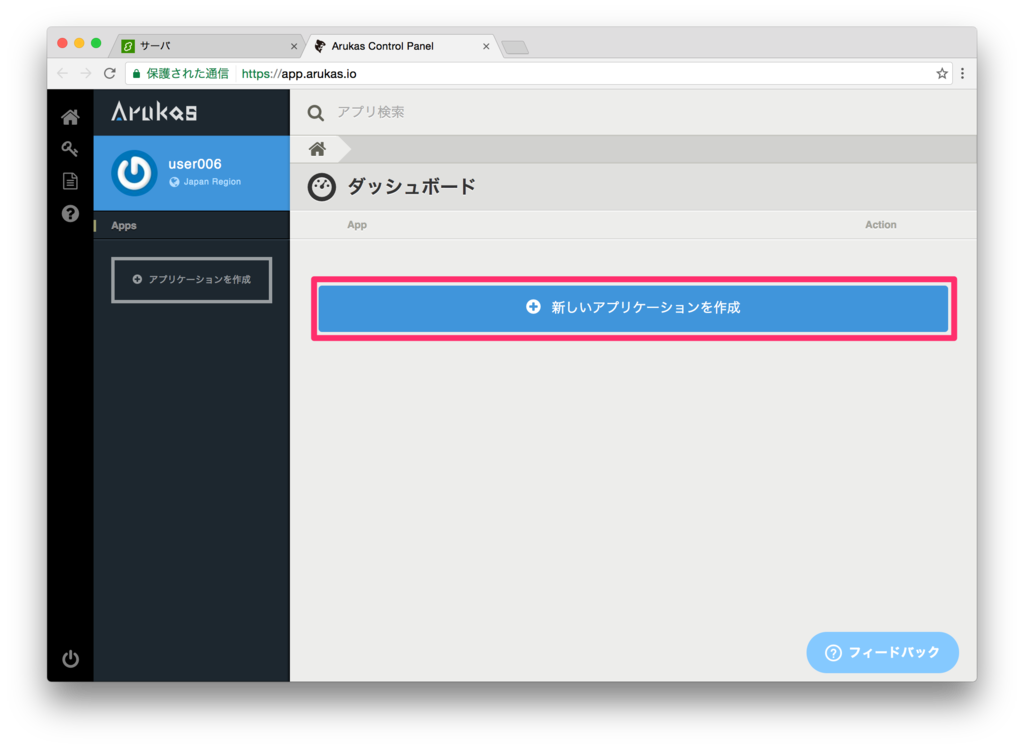Open the document icon in sidebar

pyautogui.click(x=70, y=181)
